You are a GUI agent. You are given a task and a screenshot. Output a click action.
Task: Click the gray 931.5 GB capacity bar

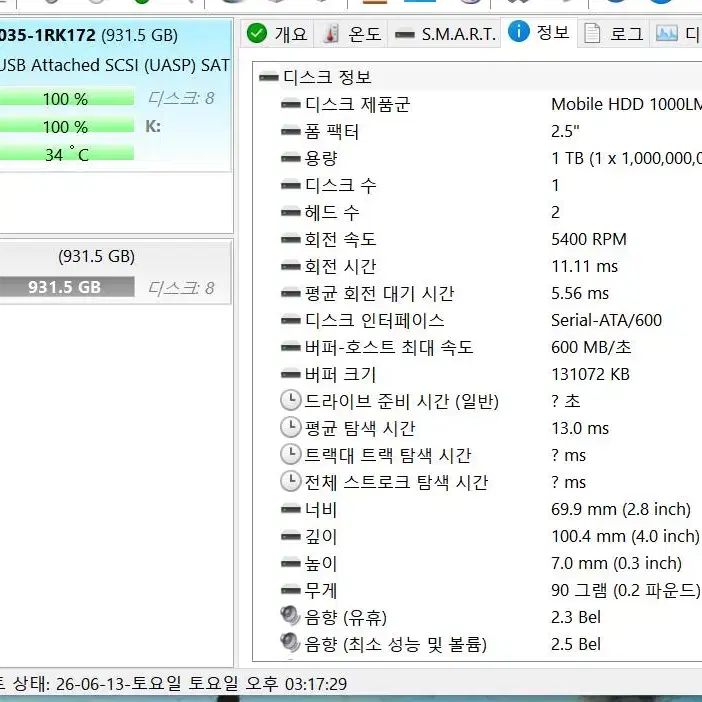point(66,287)
